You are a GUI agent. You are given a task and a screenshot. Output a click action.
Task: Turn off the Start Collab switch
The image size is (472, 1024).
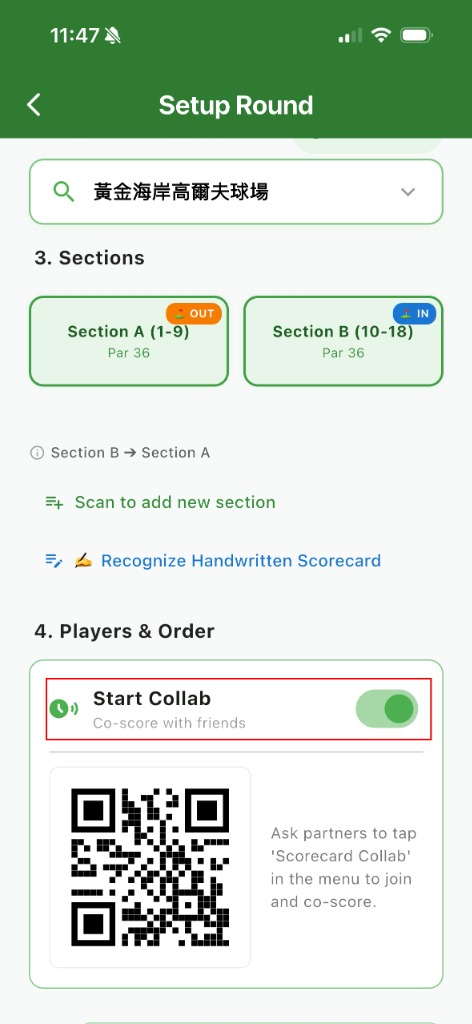[x=386, y=709]
